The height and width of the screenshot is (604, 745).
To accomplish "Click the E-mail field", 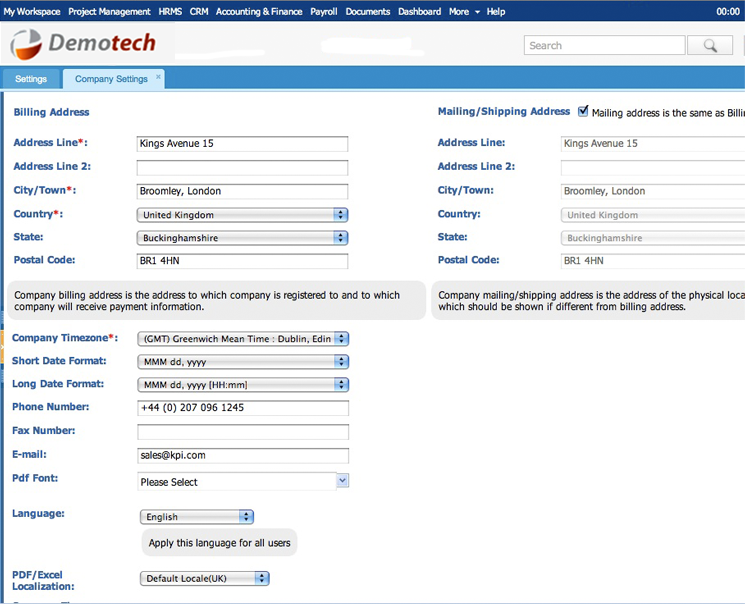I will [x=243, y=455].
